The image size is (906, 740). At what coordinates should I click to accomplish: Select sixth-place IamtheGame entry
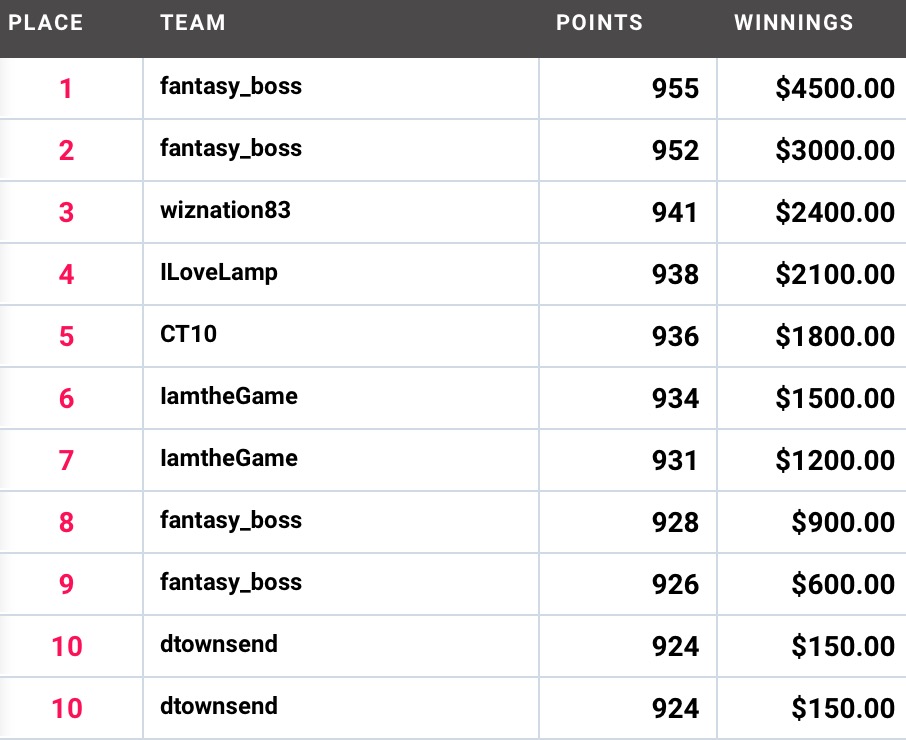pyautogui.click(x=229, y=396)
